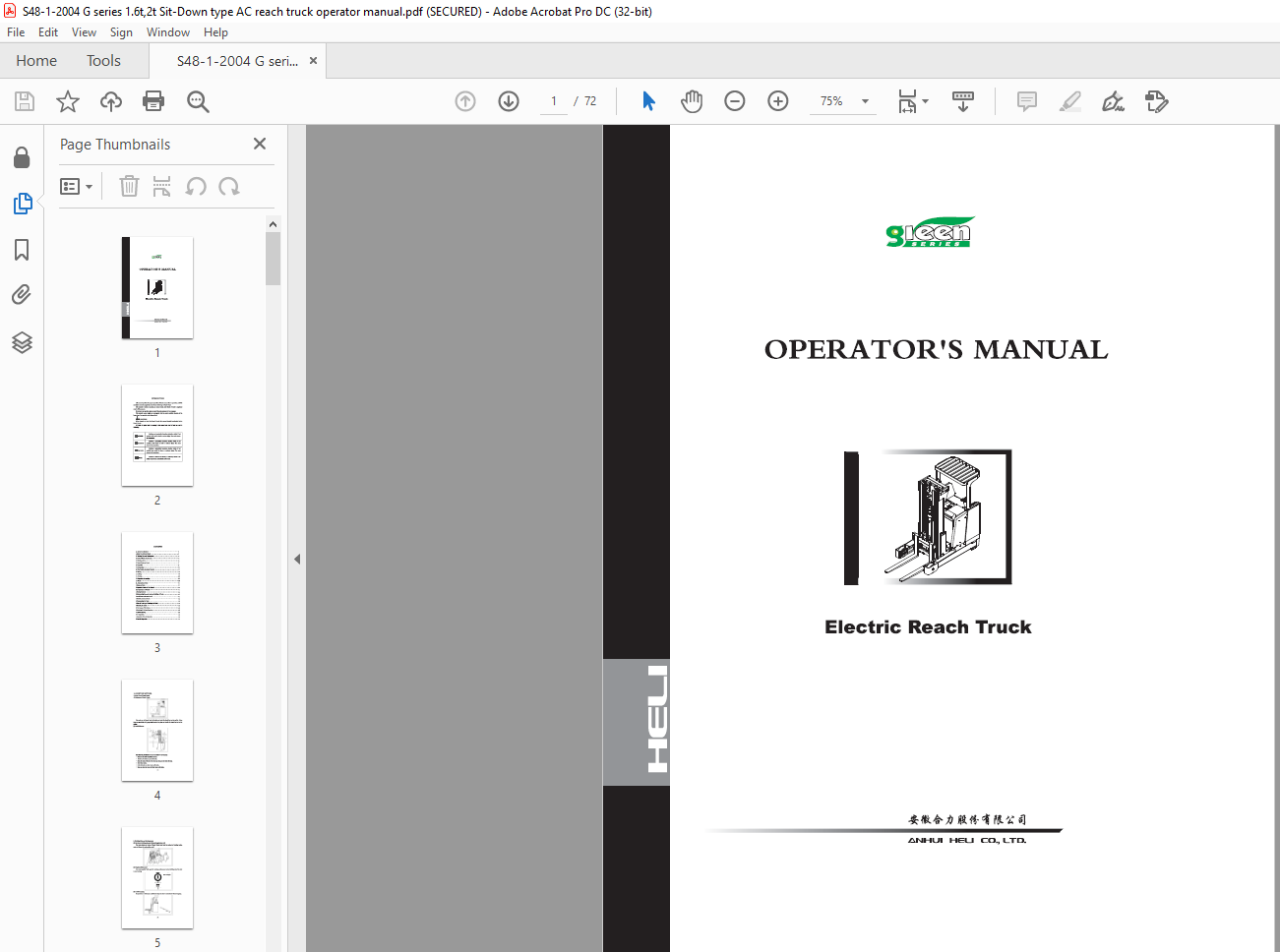1280x952 pixels.
Task: Close the S48-1-2004 document tab
Action: click(x=313, y=61)
